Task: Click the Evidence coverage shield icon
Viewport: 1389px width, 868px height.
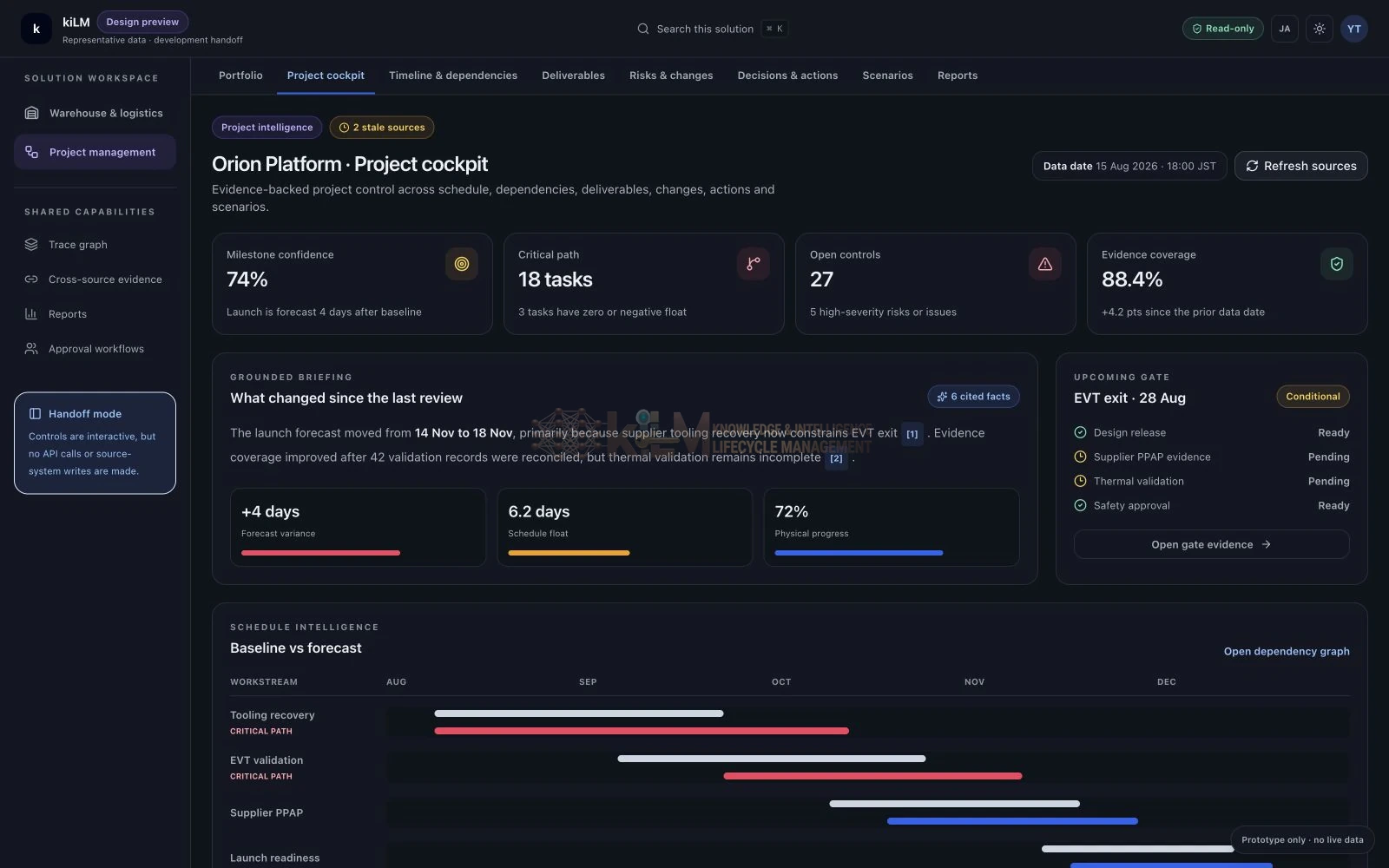Action: tap(1337, 264)
